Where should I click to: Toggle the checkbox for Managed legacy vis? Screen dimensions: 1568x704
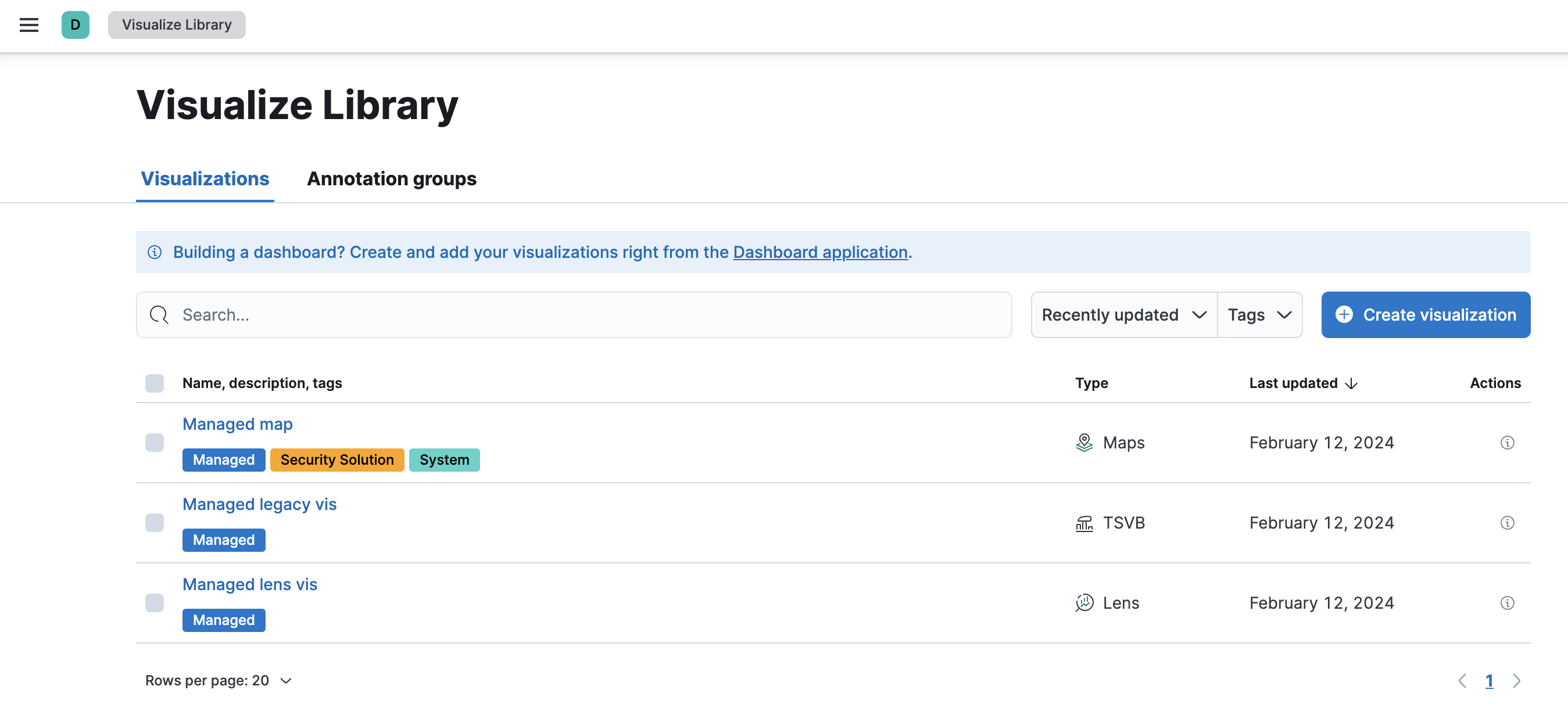pyautogui.click(x=155, y=522)
